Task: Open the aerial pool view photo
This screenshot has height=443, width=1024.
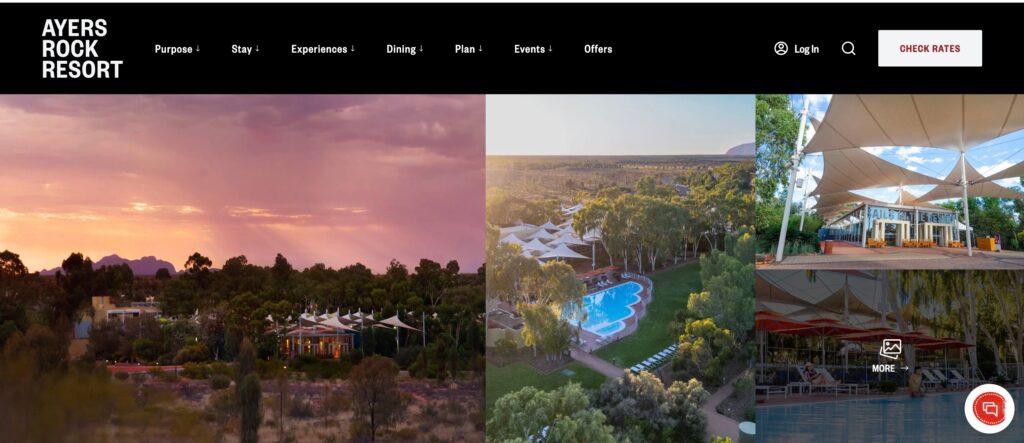Action: 620,269
